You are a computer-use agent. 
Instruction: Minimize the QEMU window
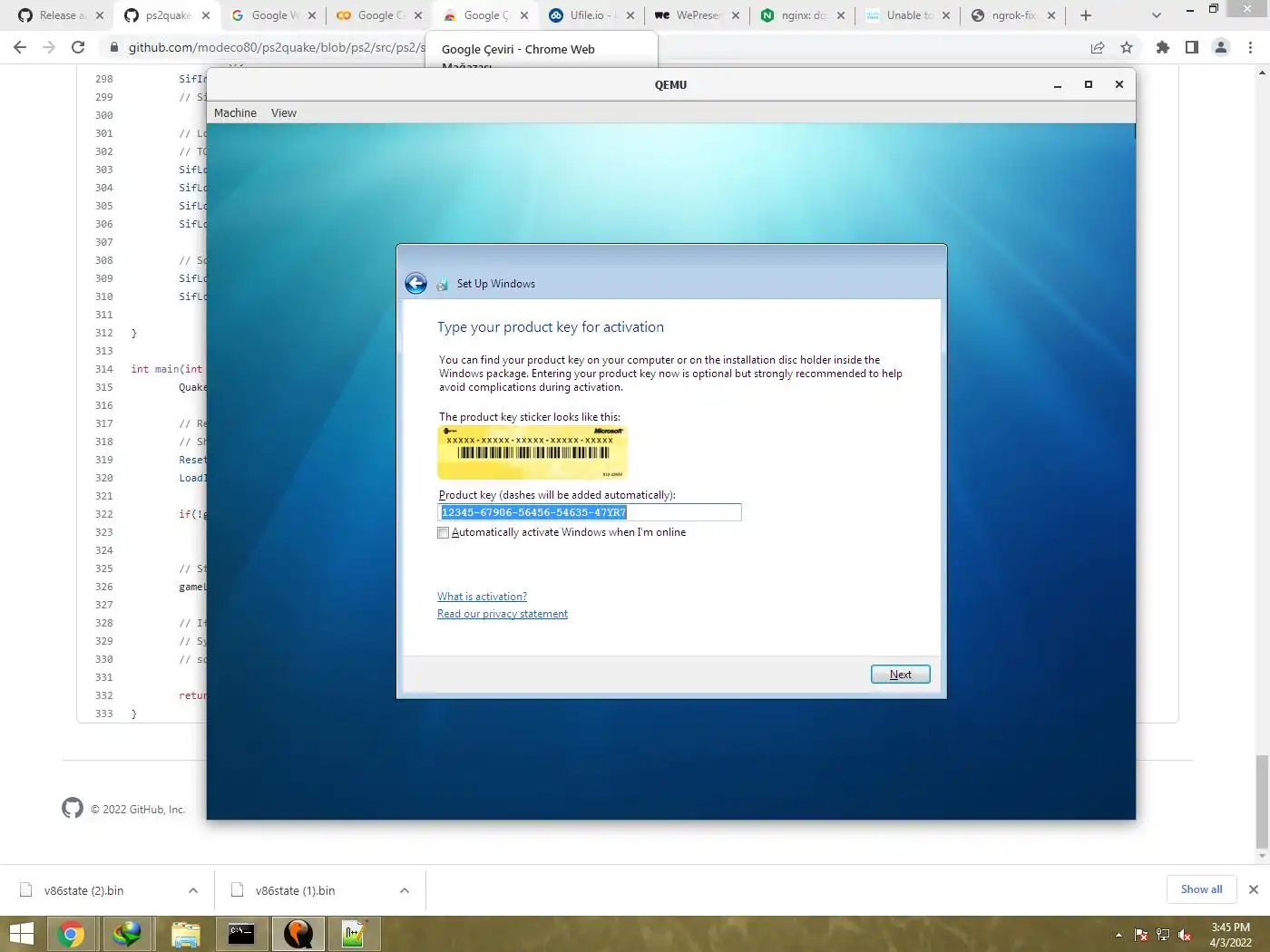(1058, 84)
